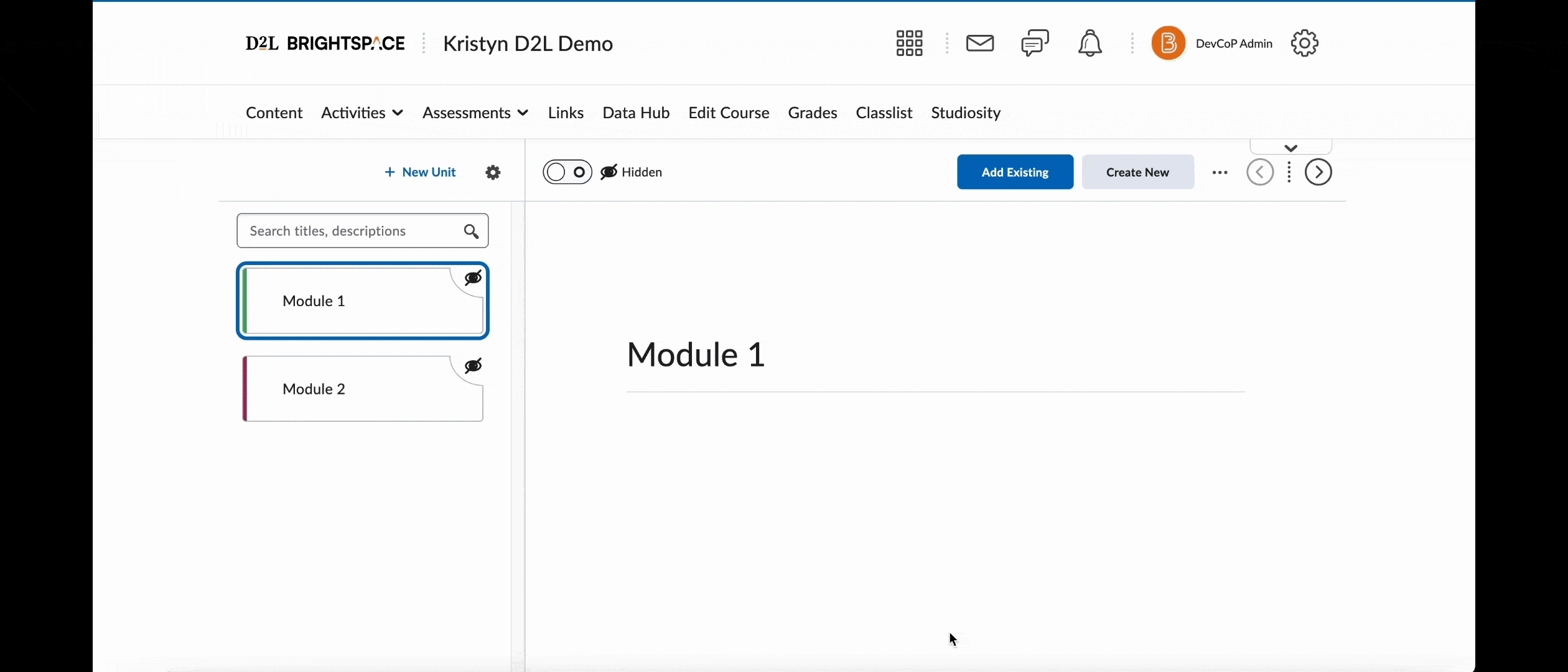Open the Studiosity nav item
1568x672 pixels.
click(966, 113)
